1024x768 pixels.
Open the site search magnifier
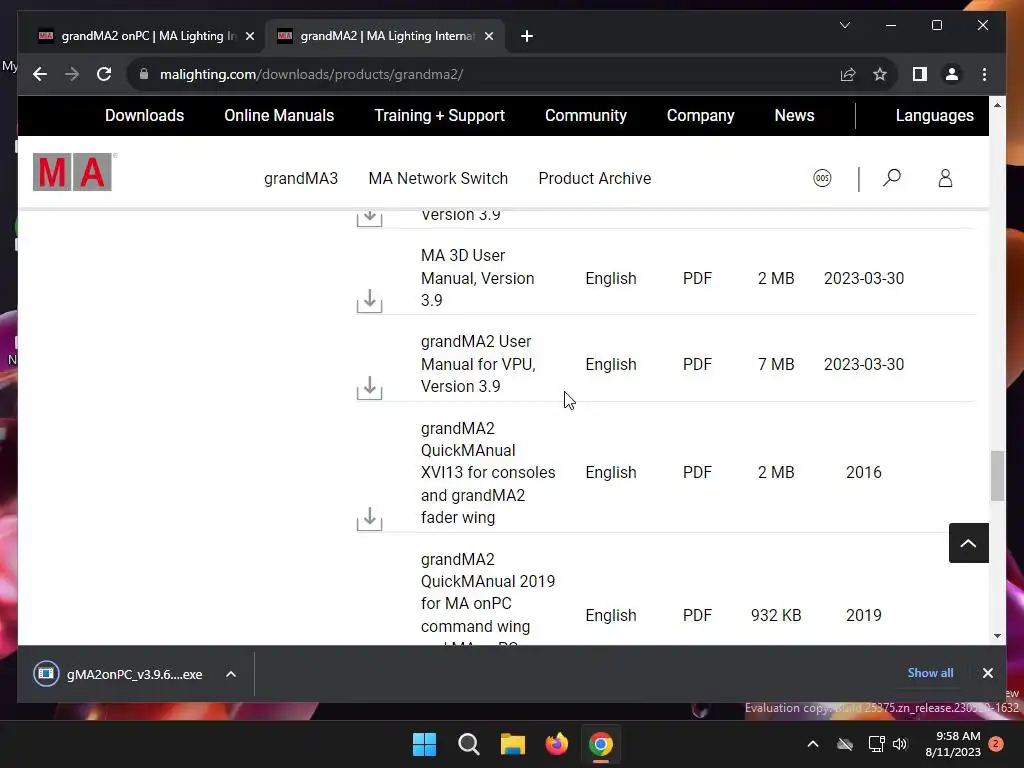(891, 178)
